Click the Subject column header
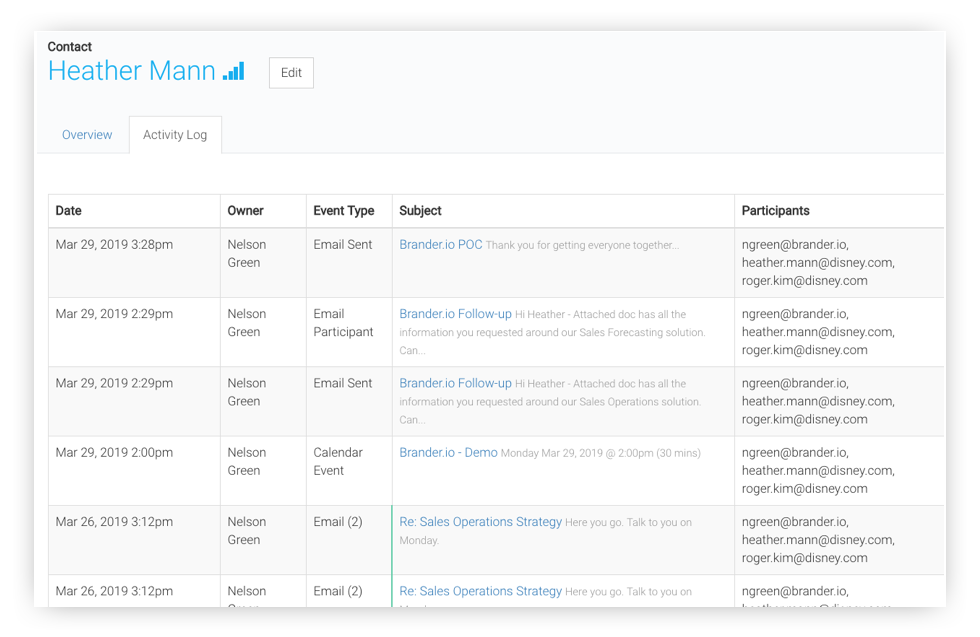The image size is (980, 637). 420,211
